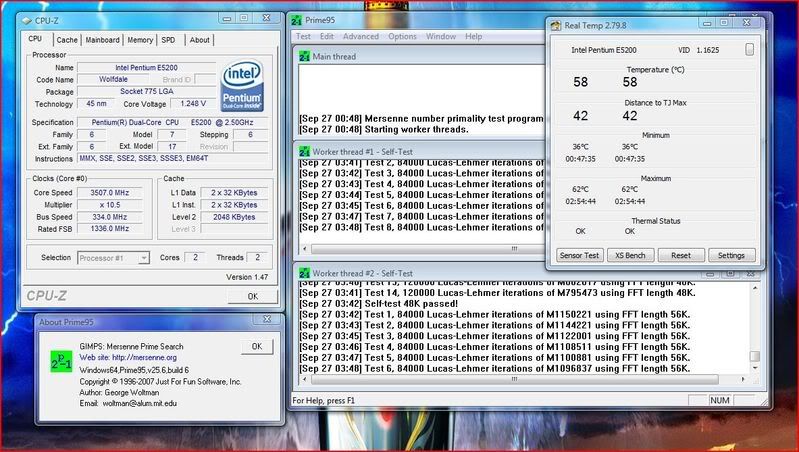
Task: Click the small button beside VID in Real Temp
Action: (749, 49)
